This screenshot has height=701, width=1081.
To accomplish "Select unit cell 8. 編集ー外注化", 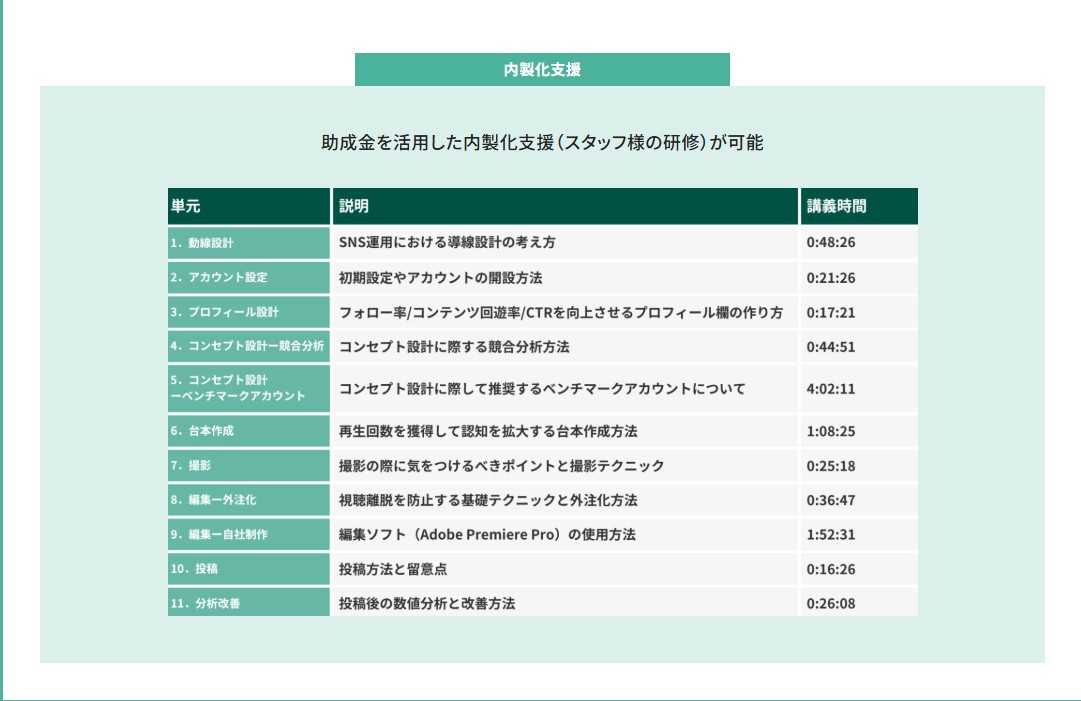I will tap(249, 500).
